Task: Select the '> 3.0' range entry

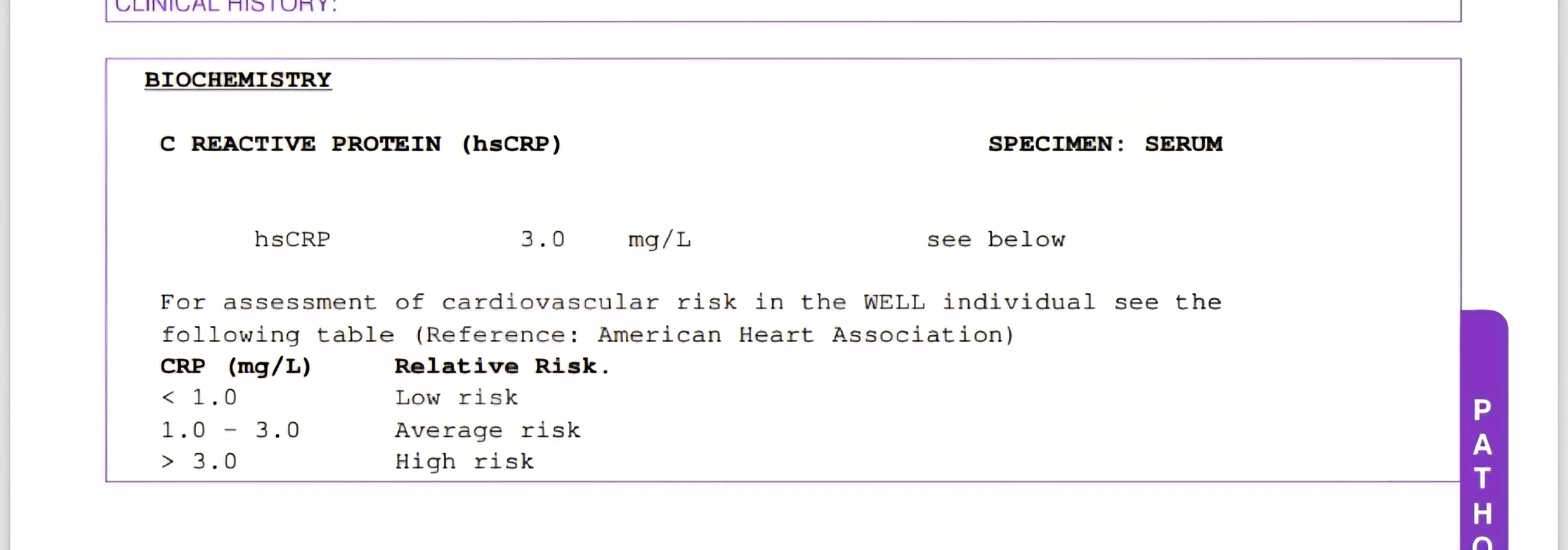Action: [x=199, y=462]
